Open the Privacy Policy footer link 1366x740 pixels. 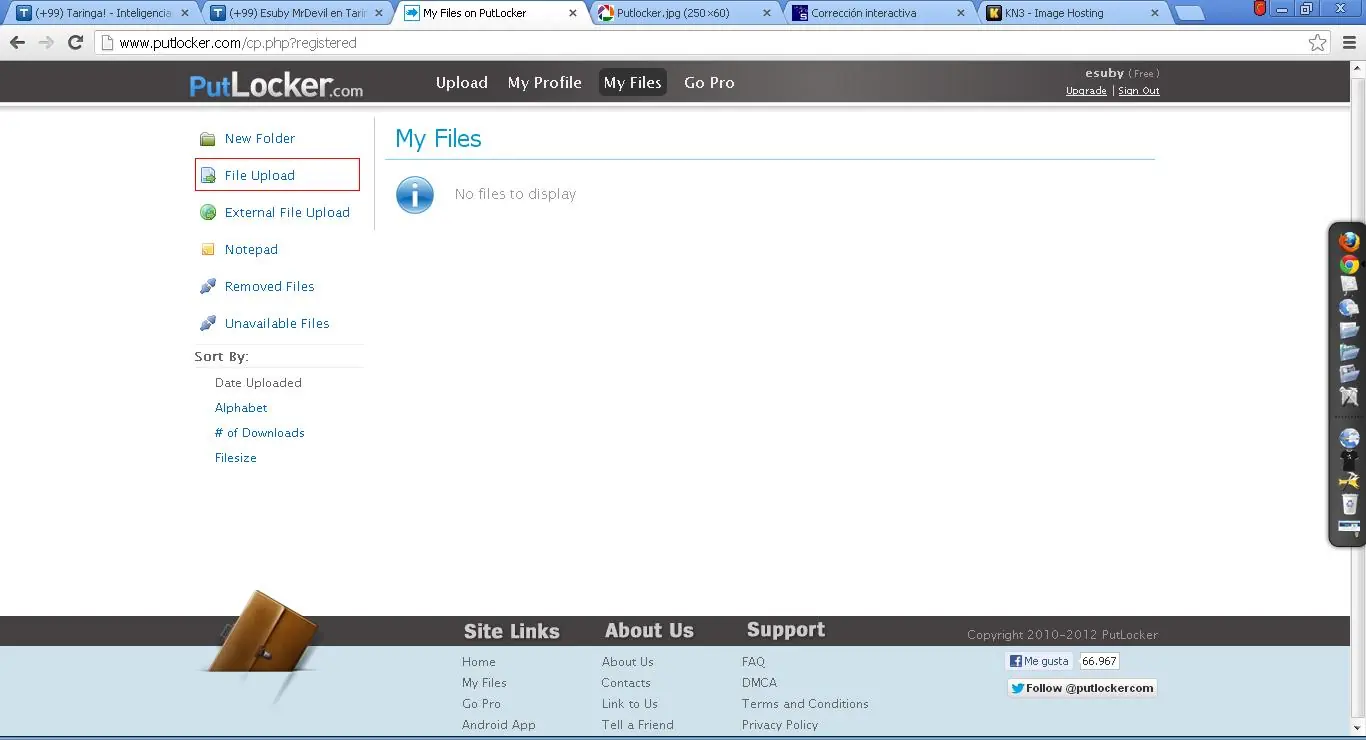780,725
